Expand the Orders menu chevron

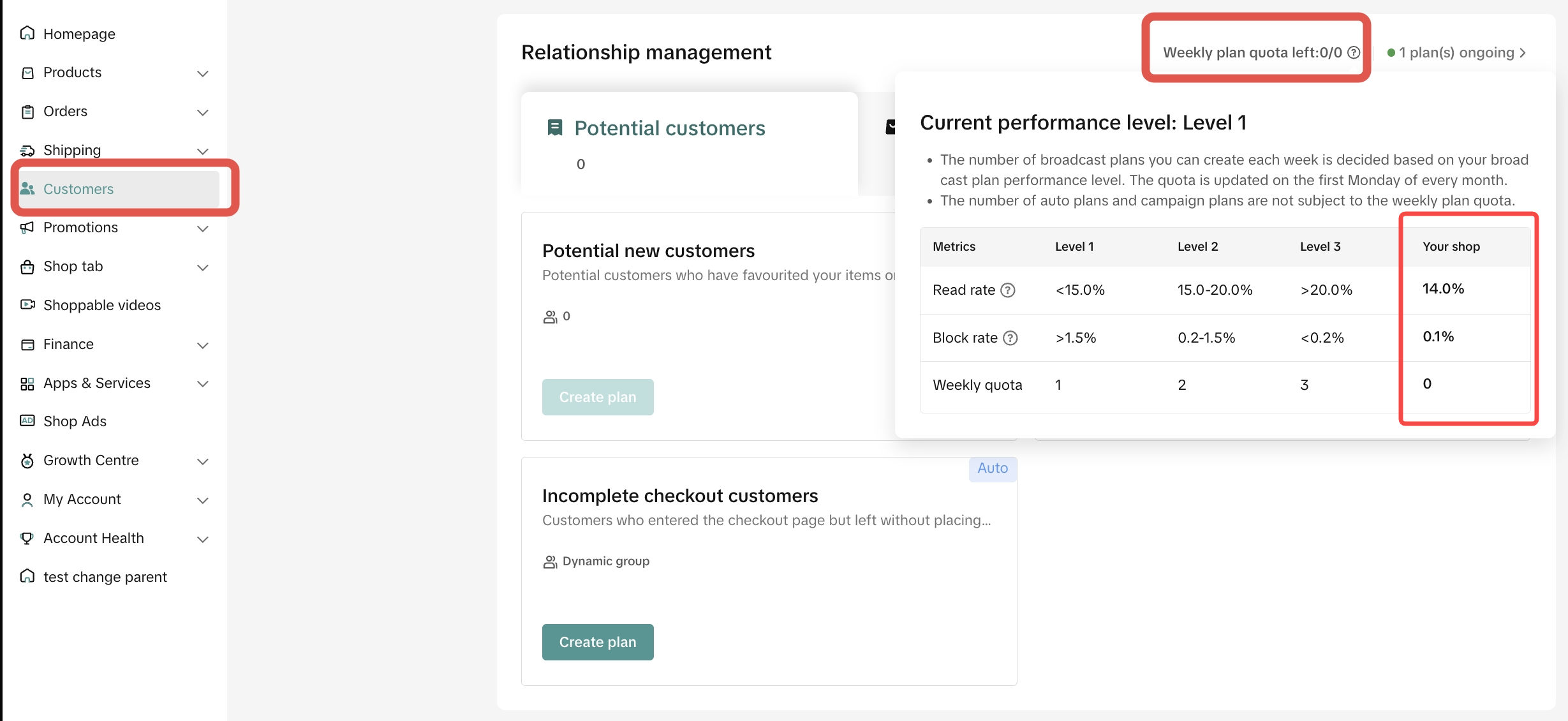(203, 112)
